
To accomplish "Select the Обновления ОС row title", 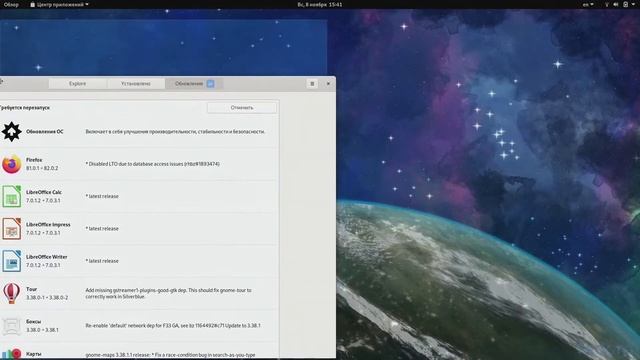I will [x=44, y=131].
